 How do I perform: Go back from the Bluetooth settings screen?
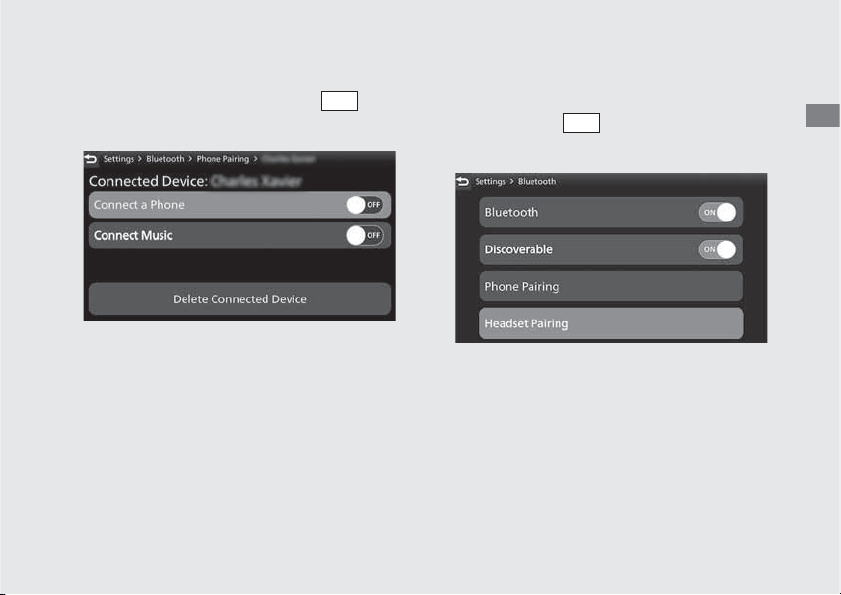(462, 182)
